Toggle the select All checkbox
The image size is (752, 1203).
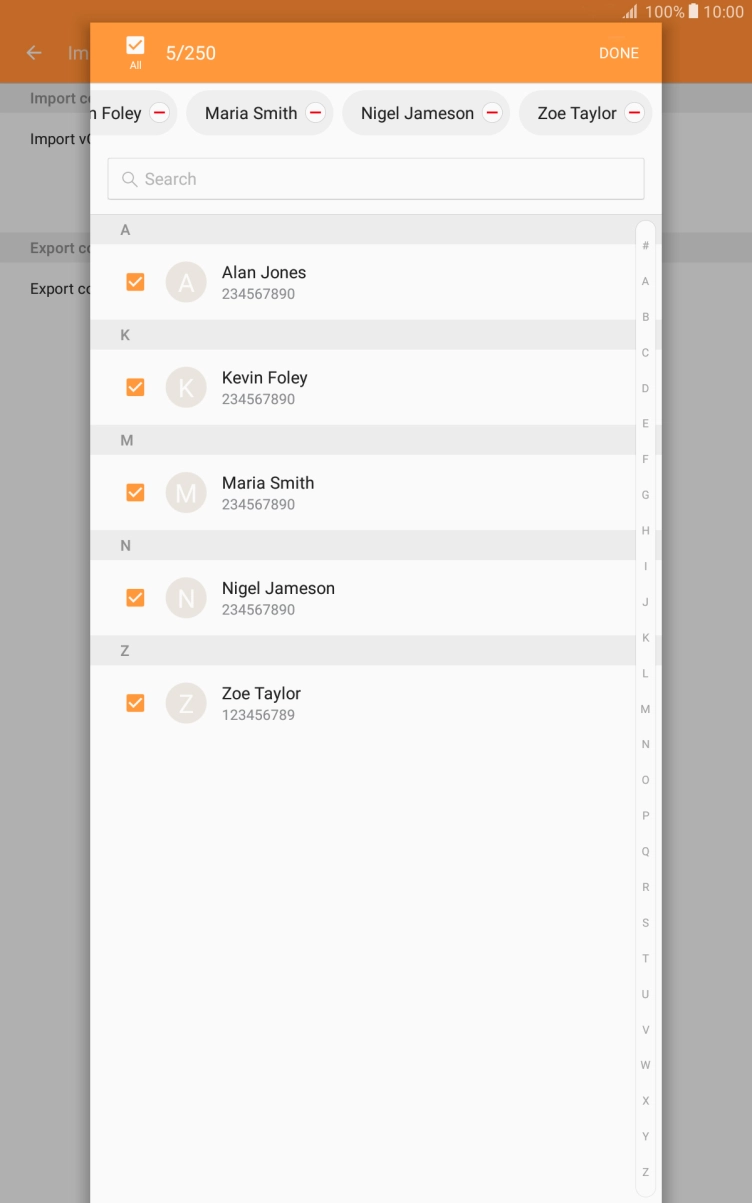(135, 46)
